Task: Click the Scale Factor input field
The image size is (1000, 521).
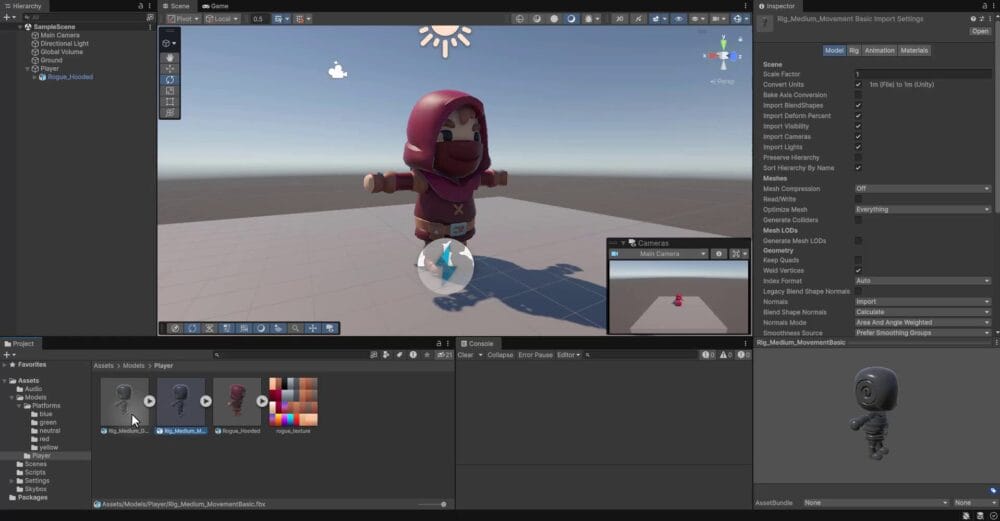Action: tap(923, 74)
